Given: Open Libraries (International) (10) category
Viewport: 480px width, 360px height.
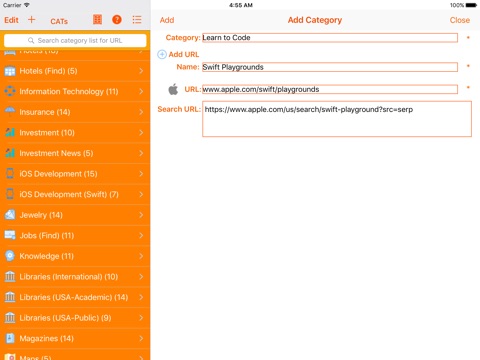Looking at the screenshot, I should (75, 277).
